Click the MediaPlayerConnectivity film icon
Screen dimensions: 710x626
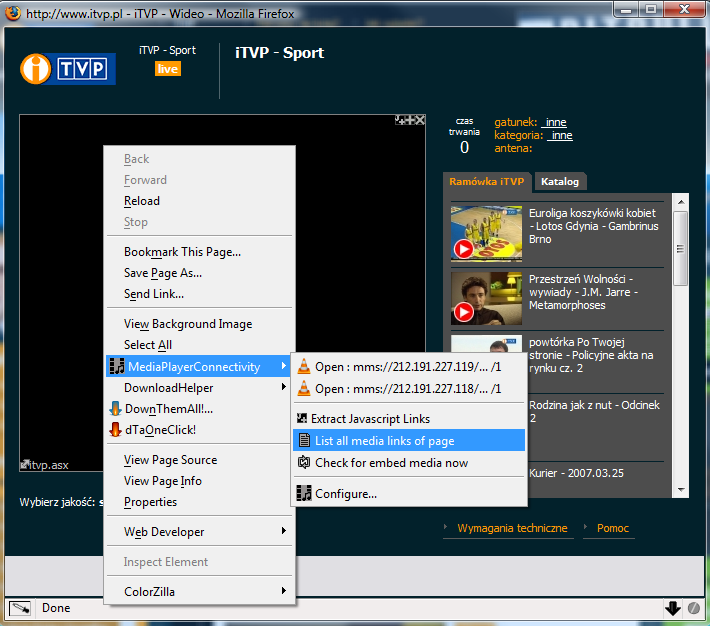(x=116, y=367)
